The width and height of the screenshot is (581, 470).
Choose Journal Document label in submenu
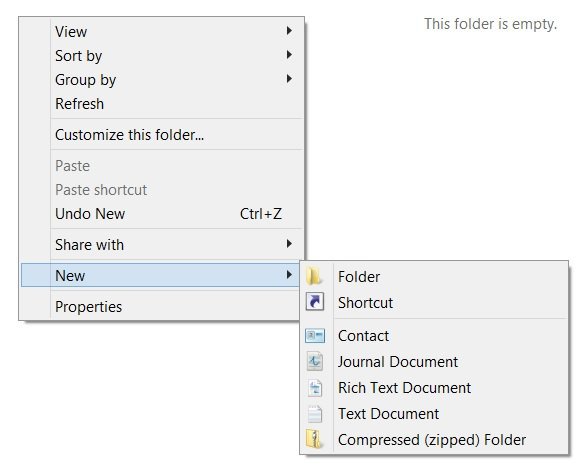click(398, 362)
